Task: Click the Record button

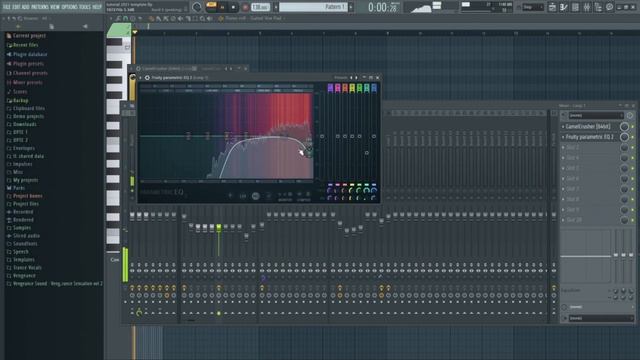Action: point(245,7)
